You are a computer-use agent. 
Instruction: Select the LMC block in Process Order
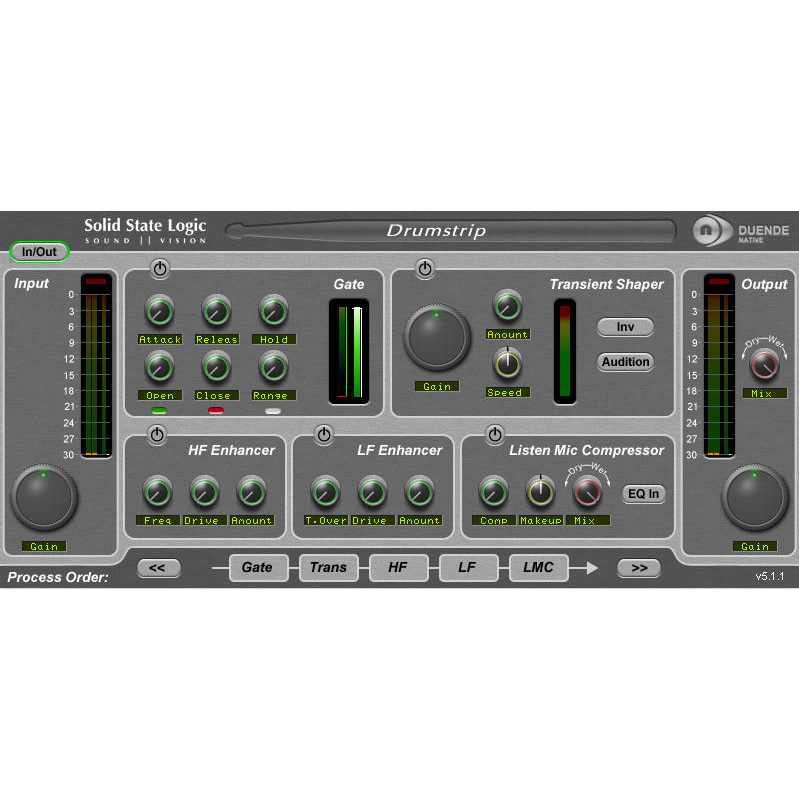[538, 568]
